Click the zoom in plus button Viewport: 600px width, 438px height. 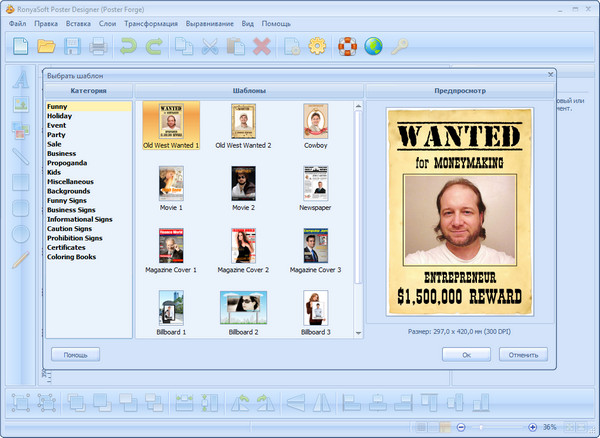coord(532,427)
